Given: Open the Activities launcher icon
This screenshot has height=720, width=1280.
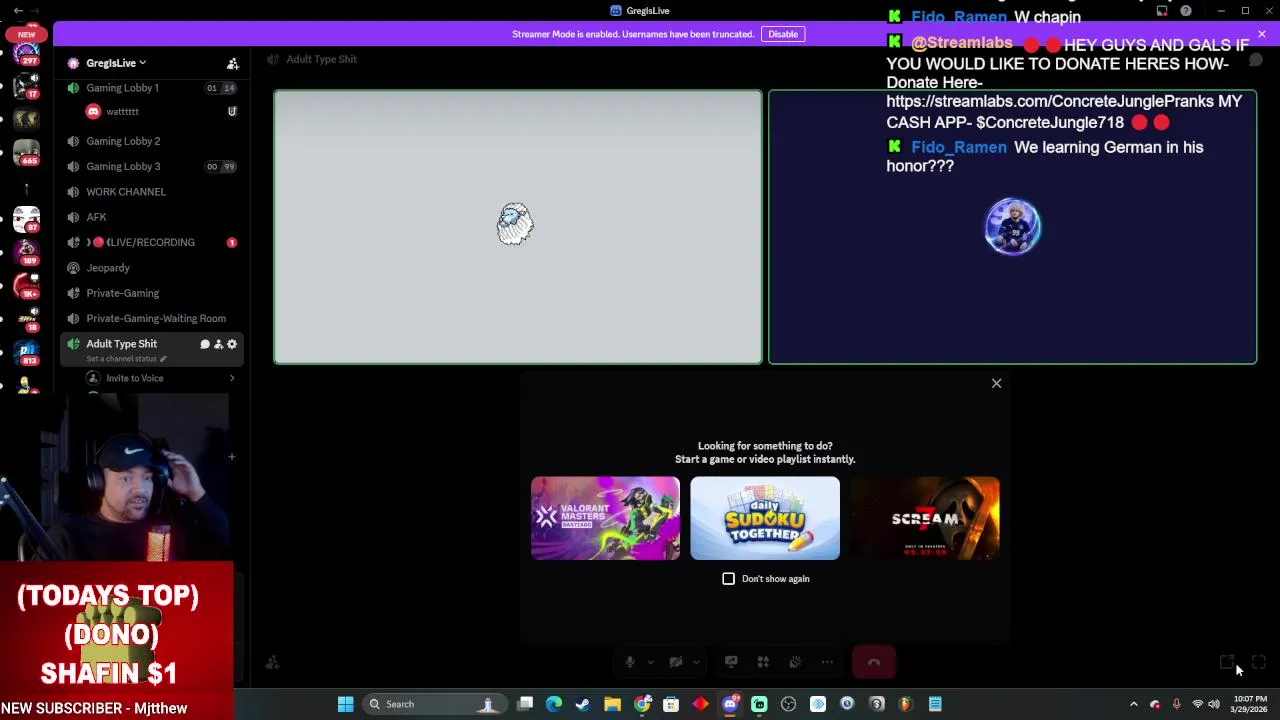Looking at the screenshot, I should 763,662.
